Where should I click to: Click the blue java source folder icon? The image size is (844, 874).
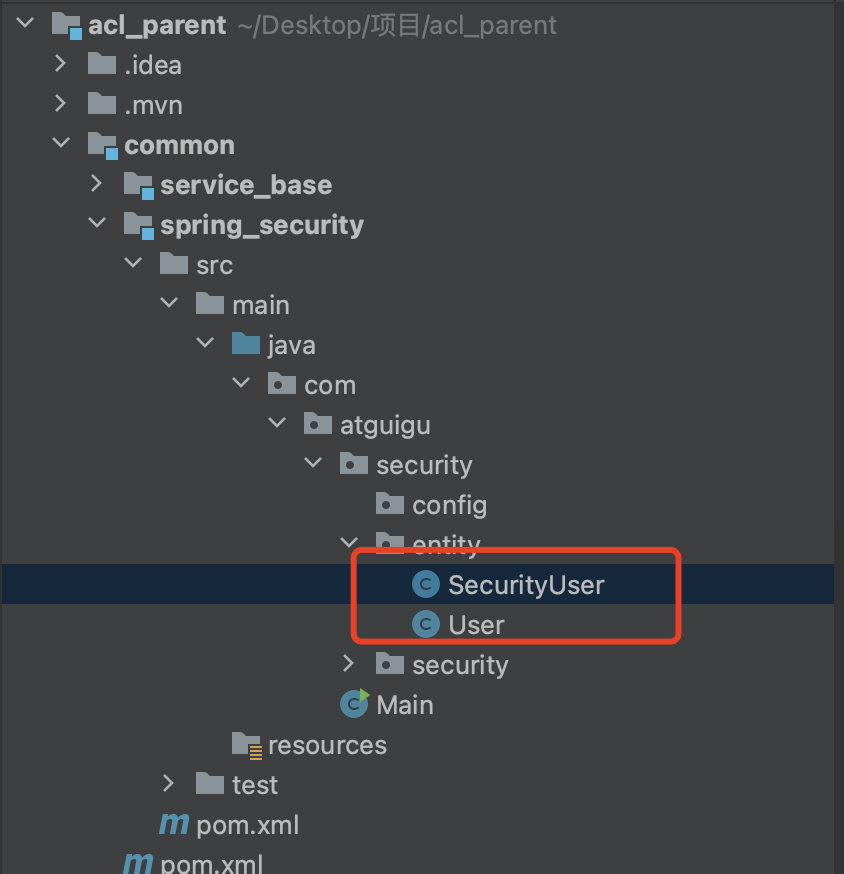pyautogui.click(x=246, y=345)
